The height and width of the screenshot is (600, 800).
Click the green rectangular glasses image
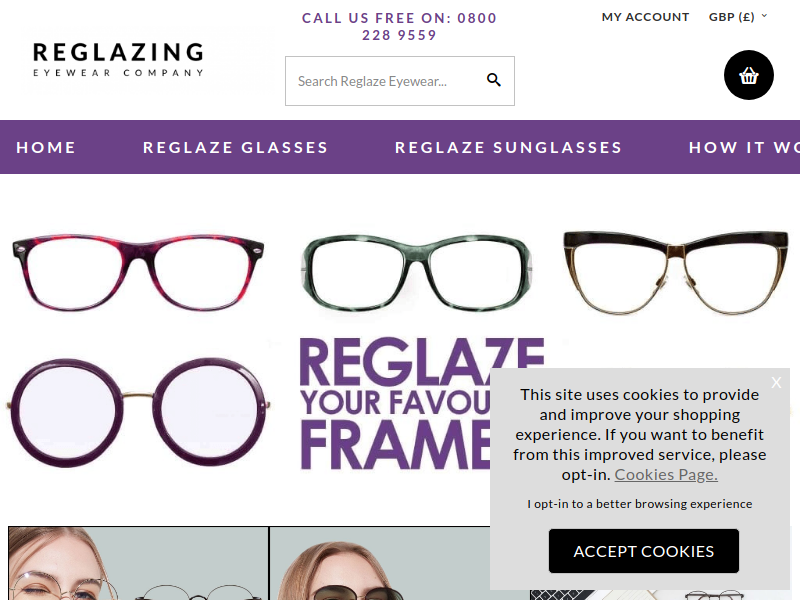416,272
